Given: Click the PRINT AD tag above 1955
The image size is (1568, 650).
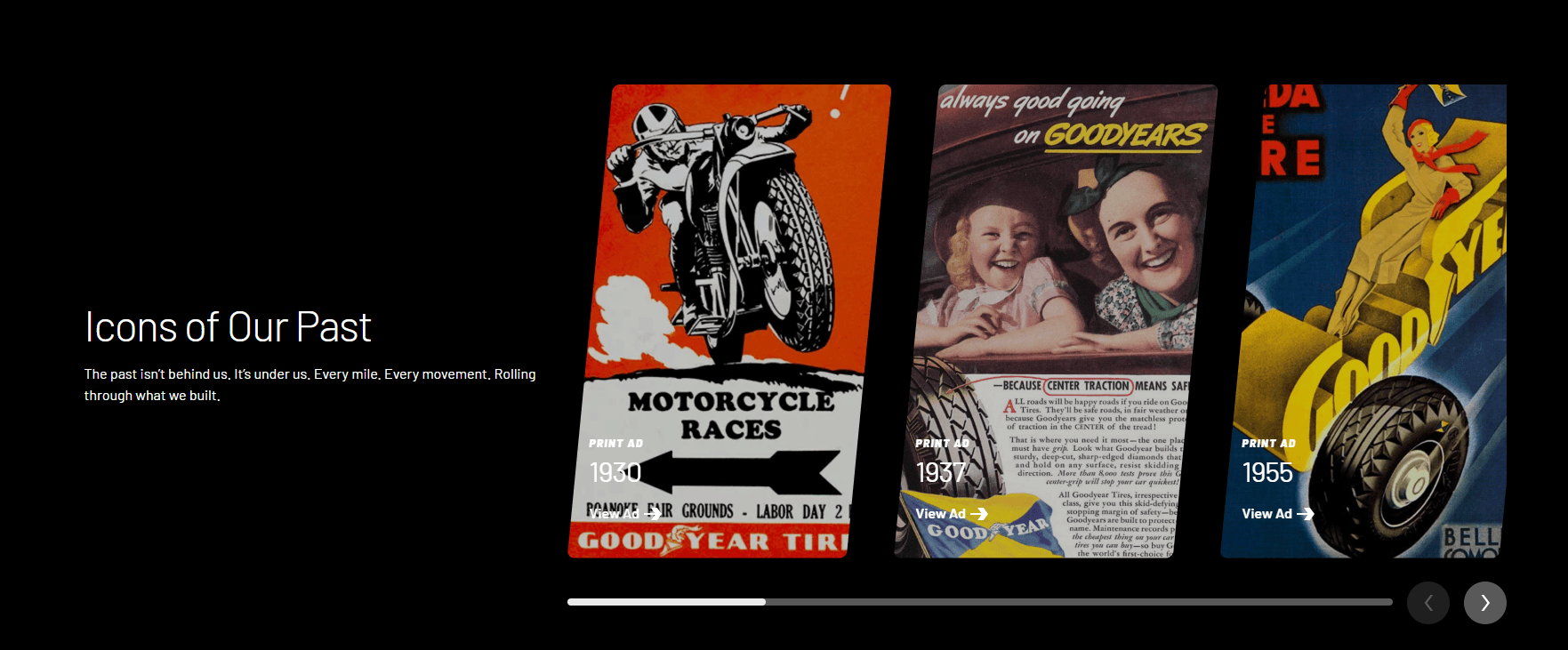Looking at the screenshot, I should click(1268, 443).
